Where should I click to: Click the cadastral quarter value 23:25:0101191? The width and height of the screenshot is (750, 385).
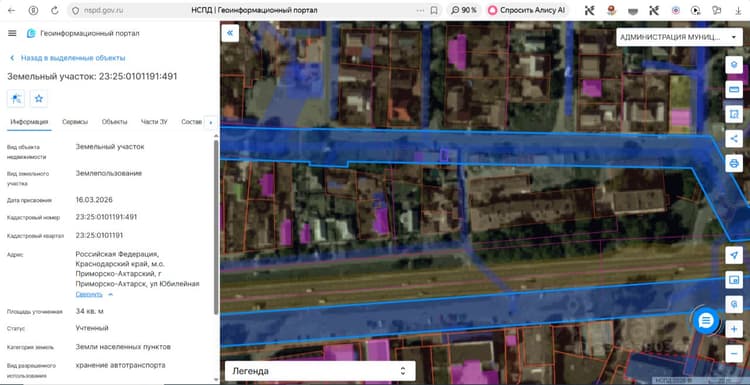coord(99,235)
